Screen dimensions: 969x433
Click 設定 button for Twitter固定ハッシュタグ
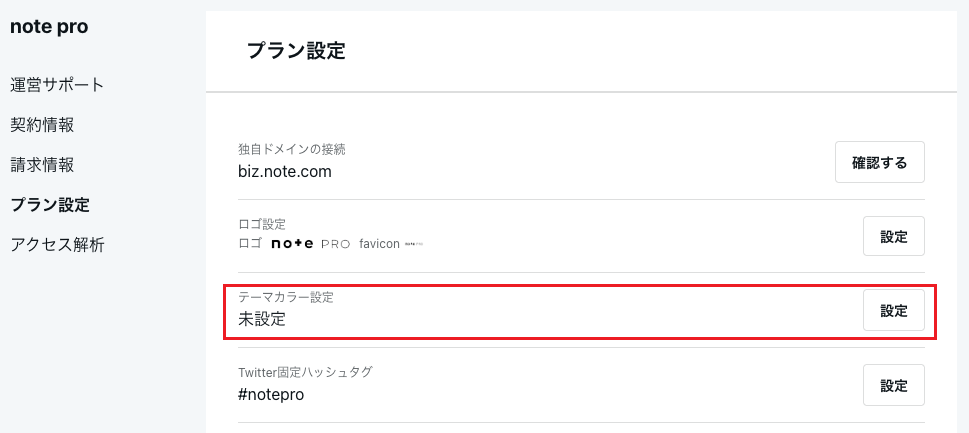(x=894, y=385)
